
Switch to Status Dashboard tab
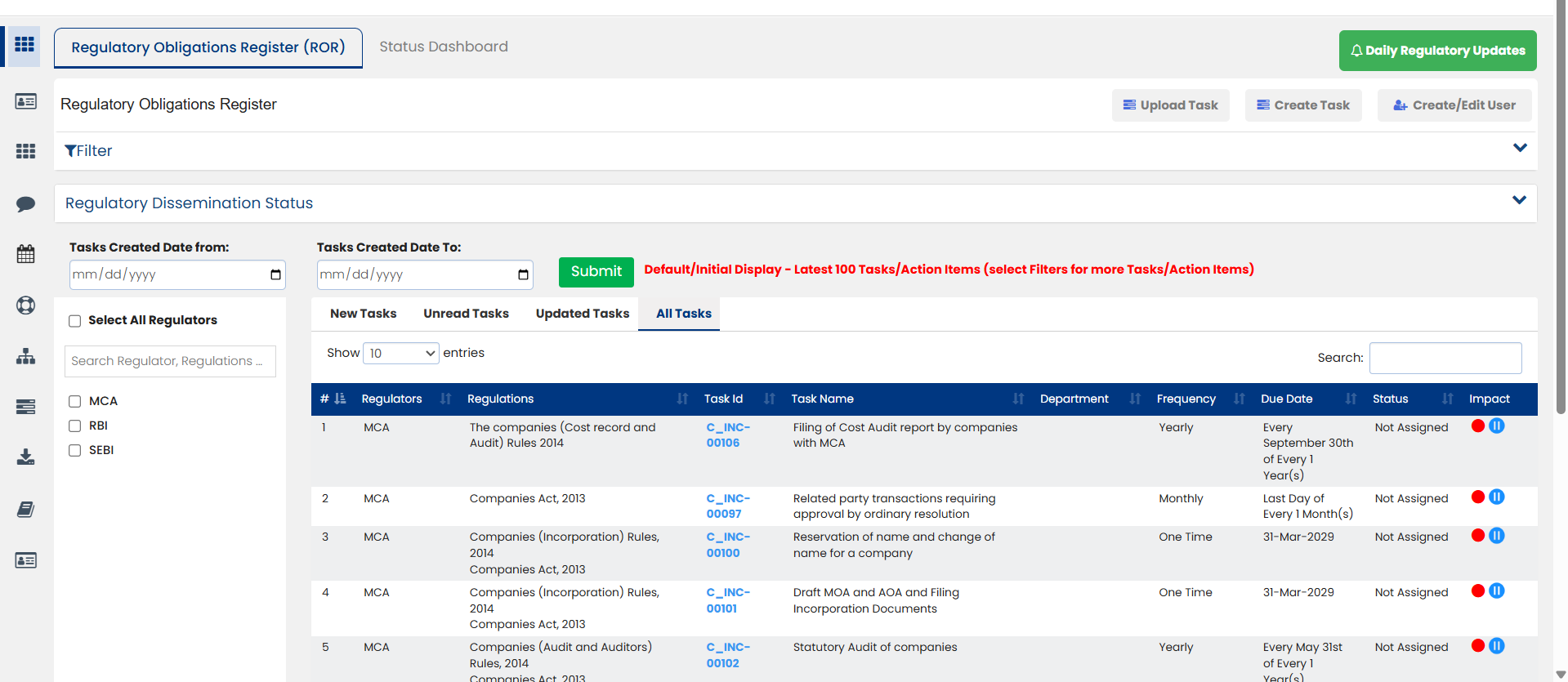(444, 47)
